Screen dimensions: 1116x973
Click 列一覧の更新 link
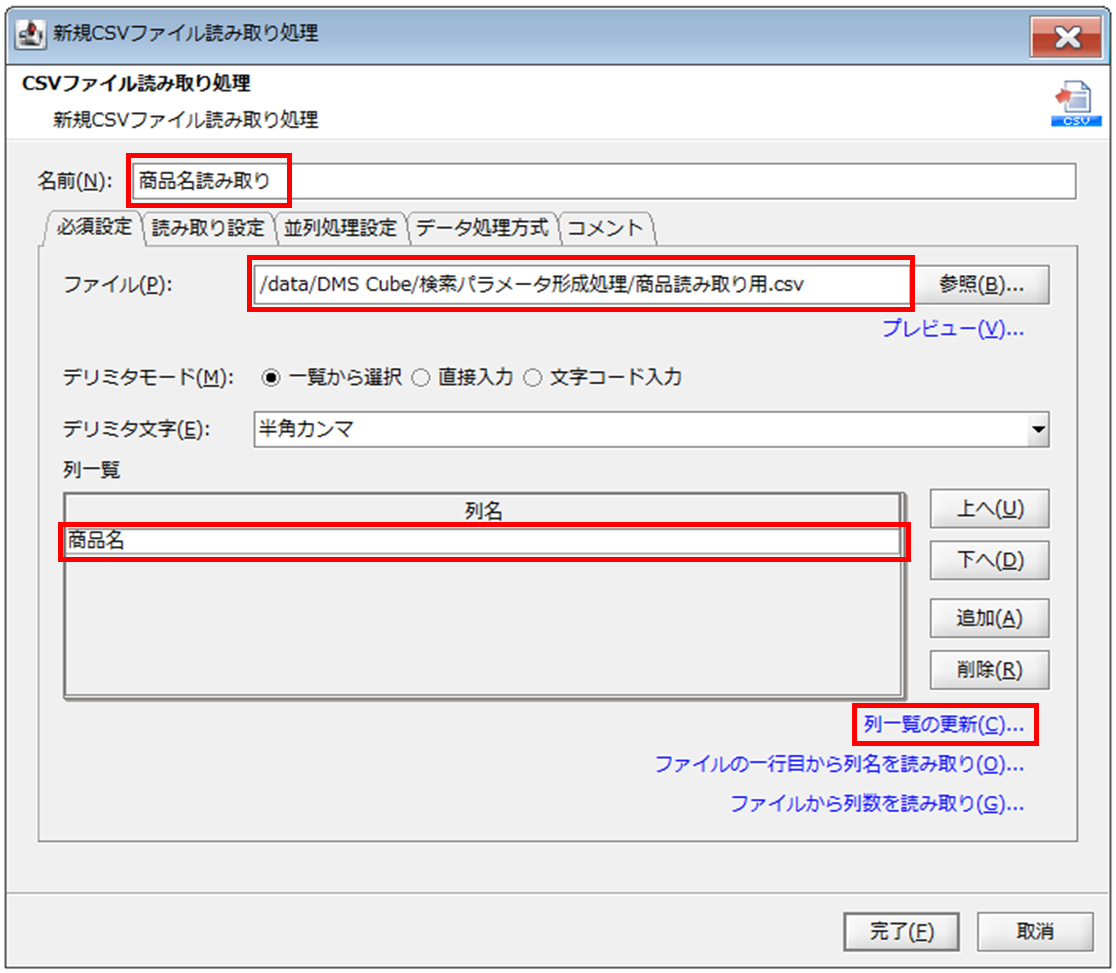943,725
